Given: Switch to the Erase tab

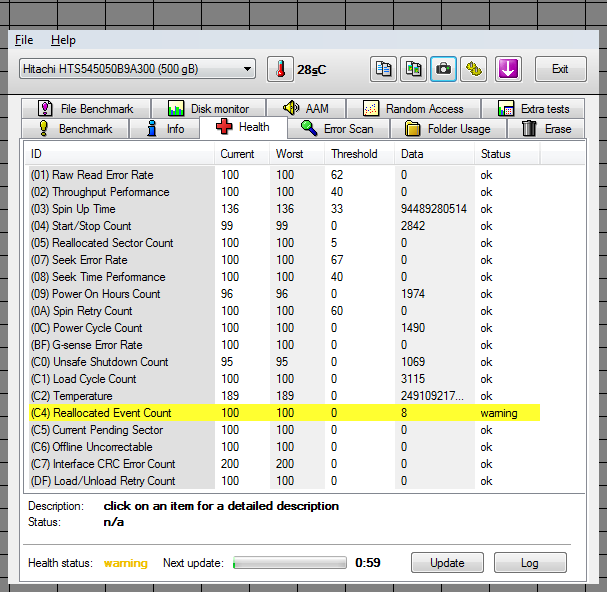Looking at the screenshot, I should coord(546,129).
